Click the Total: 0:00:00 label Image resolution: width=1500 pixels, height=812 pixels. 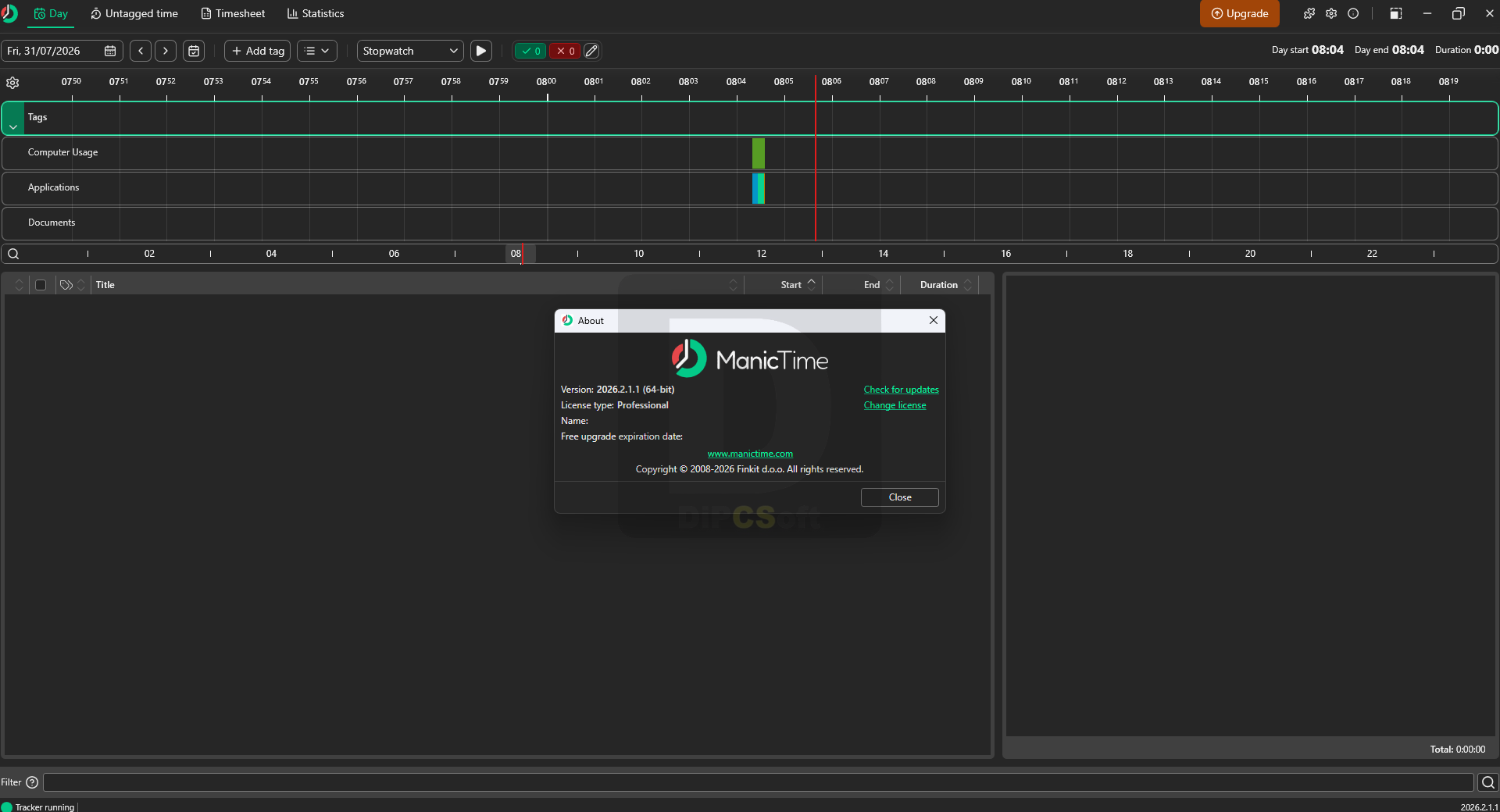[x=1458, y=750]
